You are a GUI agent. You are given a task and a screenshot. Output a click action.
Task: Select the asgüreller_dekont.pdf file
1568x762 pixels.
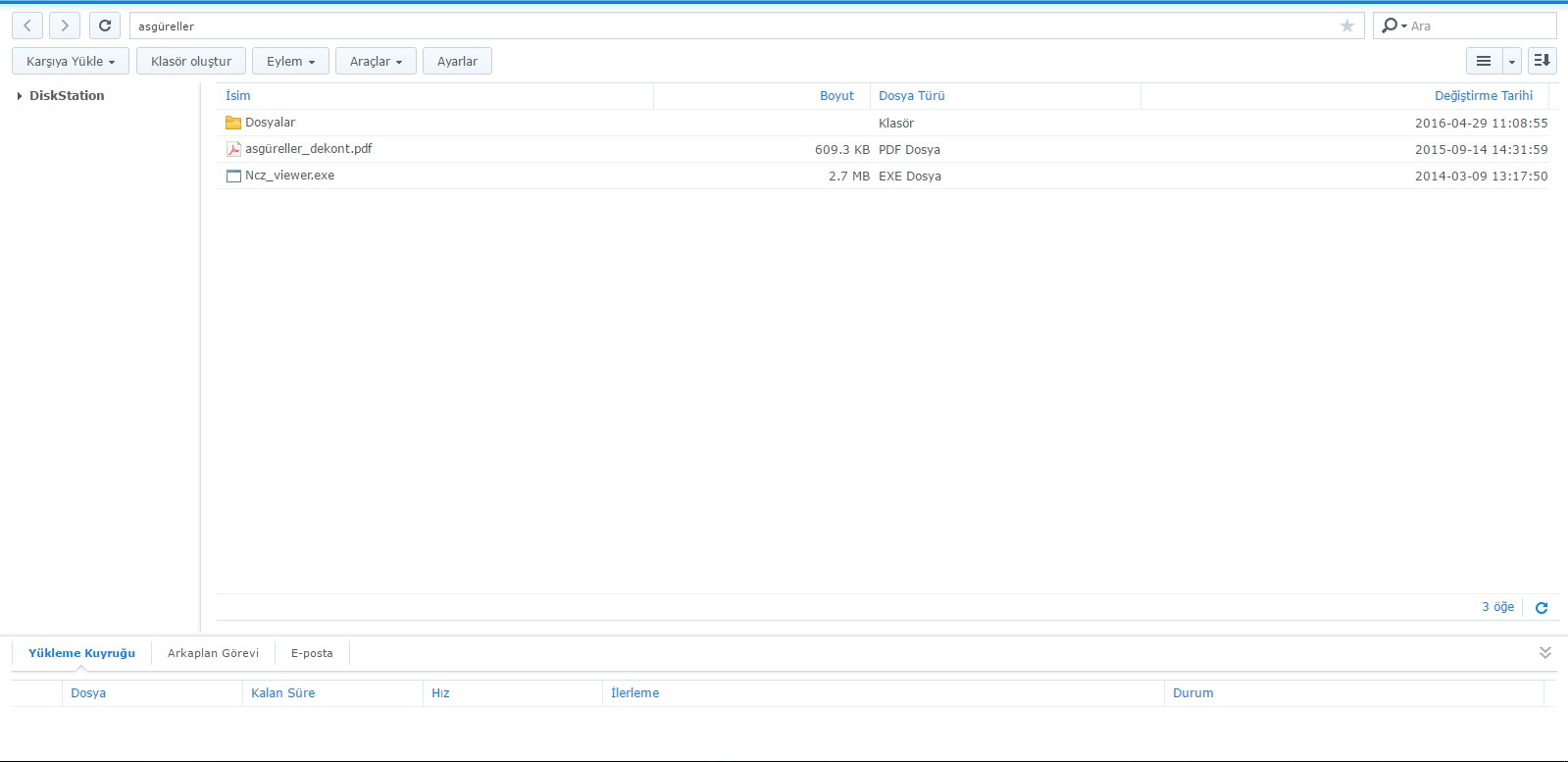(308, 149)
